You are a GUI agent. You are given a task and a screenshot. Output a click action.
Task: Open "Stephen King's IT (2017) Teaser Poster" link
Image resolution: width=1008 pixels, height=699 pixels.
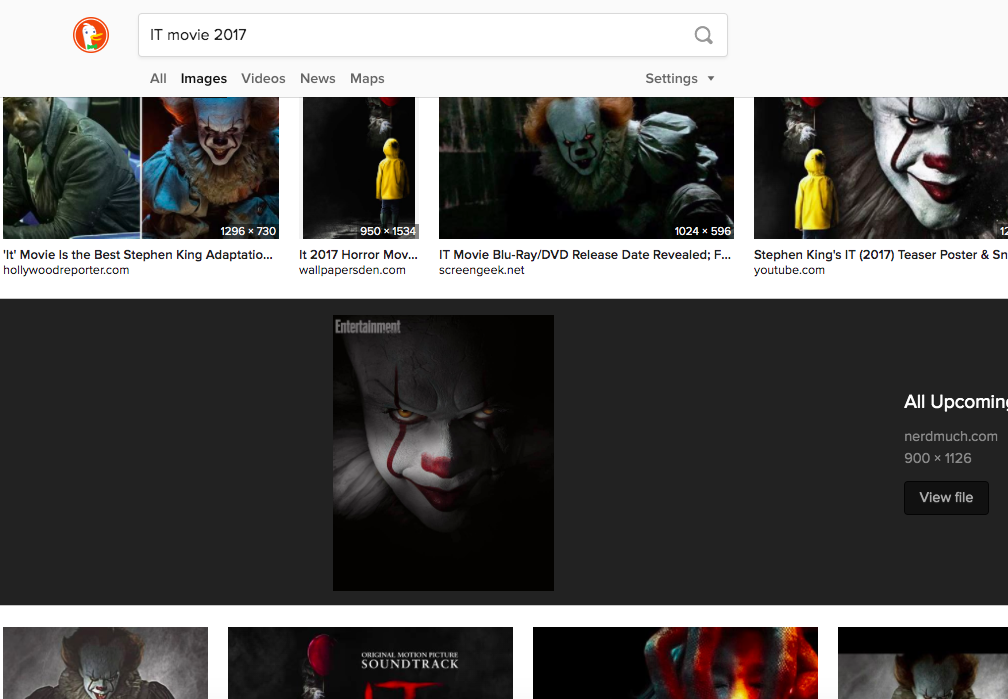[x=881, y=255]
